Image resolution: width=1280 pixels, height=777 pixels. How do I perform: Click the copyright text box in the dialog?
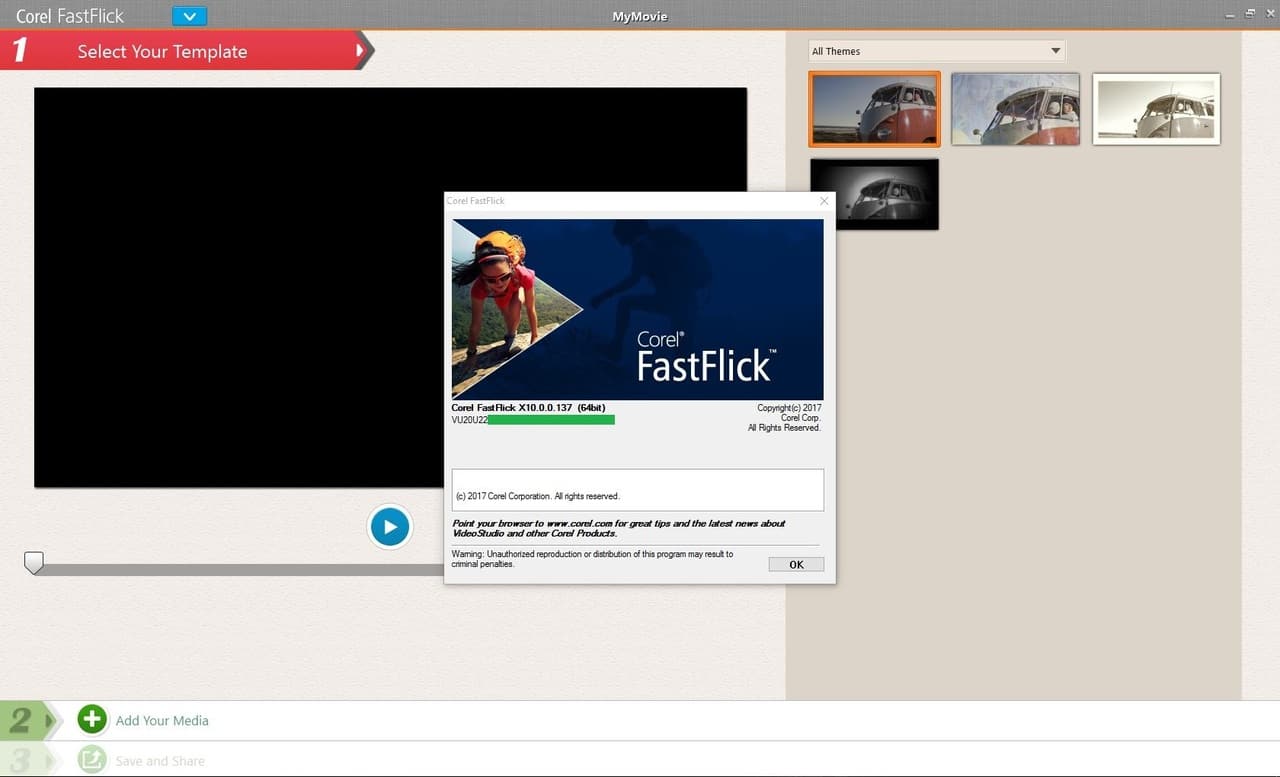(x=638, y=490)
